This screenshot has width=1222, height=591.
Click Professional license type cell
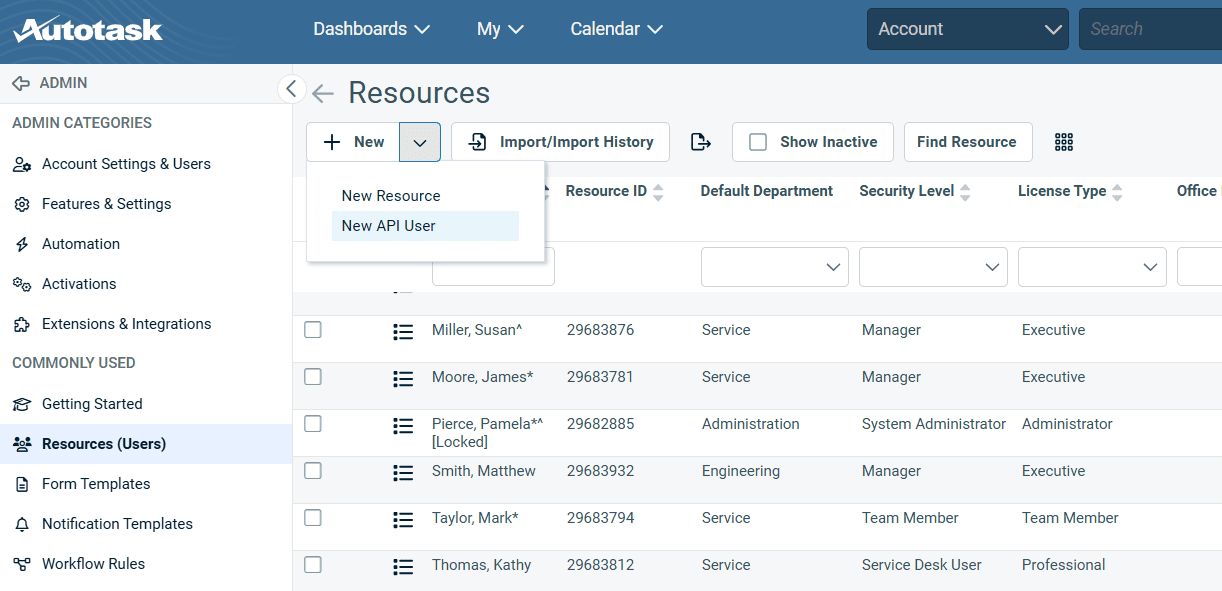pos(1063,565)
